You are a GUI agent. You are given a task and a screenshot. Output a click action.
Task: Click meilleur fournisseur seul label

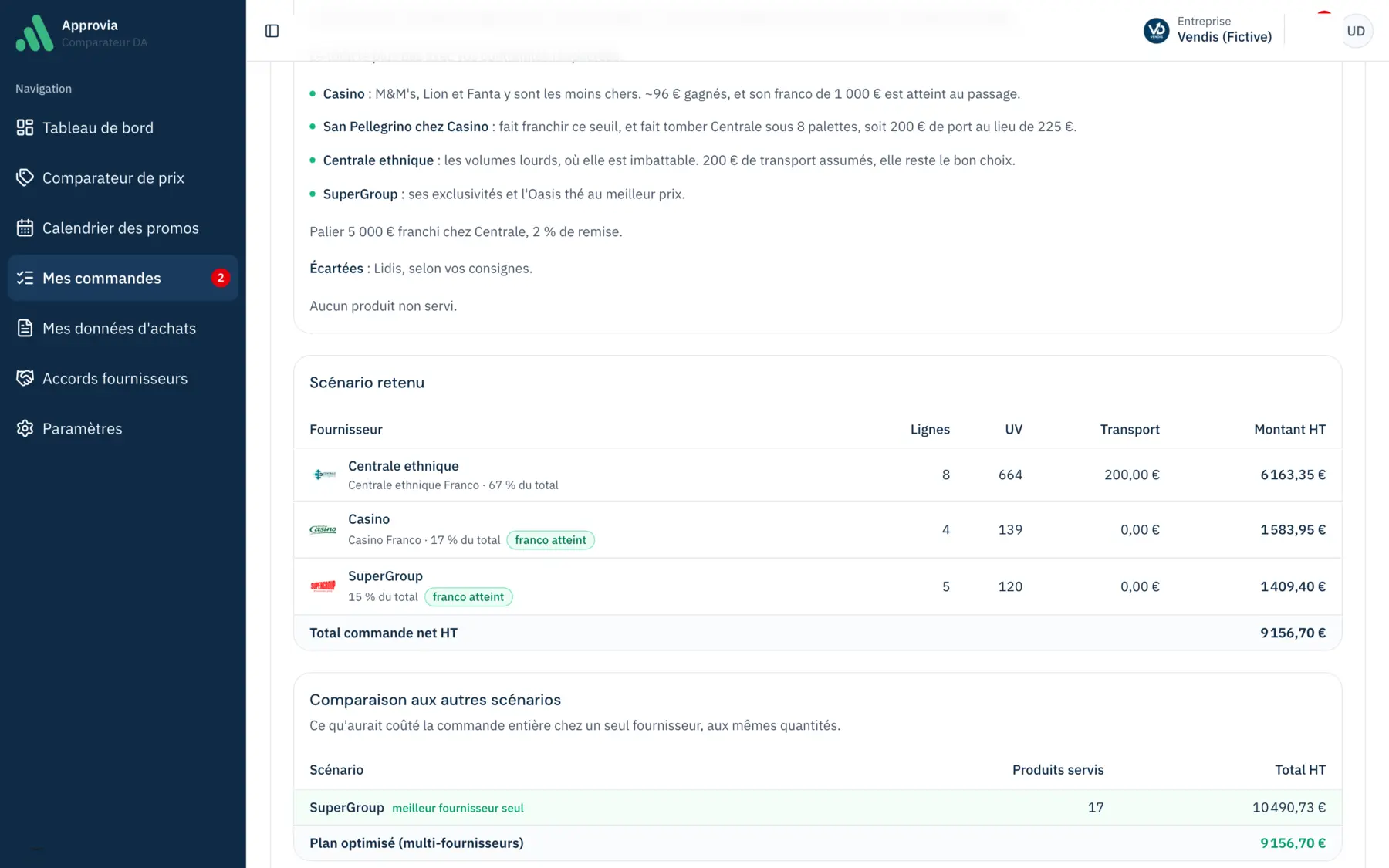pyautogui.click(x=458, y=808)
